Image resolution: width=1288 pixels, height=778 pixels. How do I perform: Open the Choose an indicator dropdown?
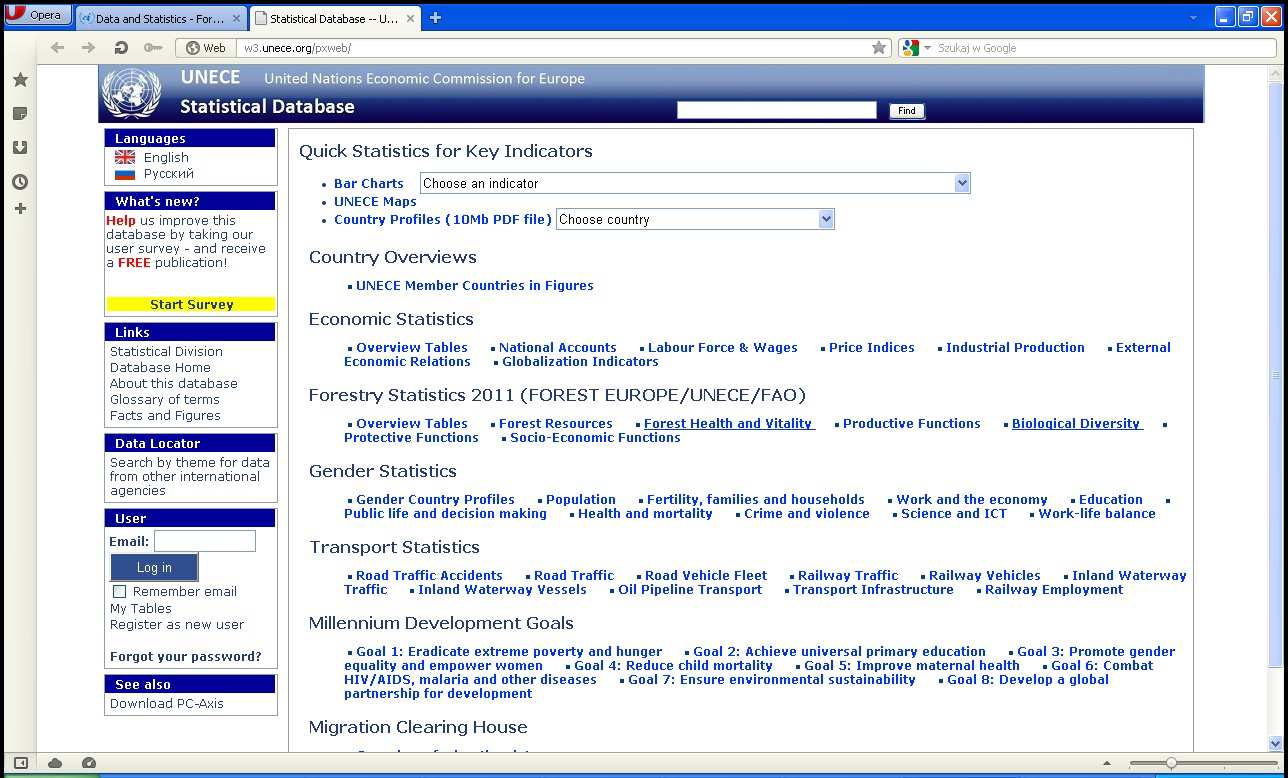tap(695, 183)
